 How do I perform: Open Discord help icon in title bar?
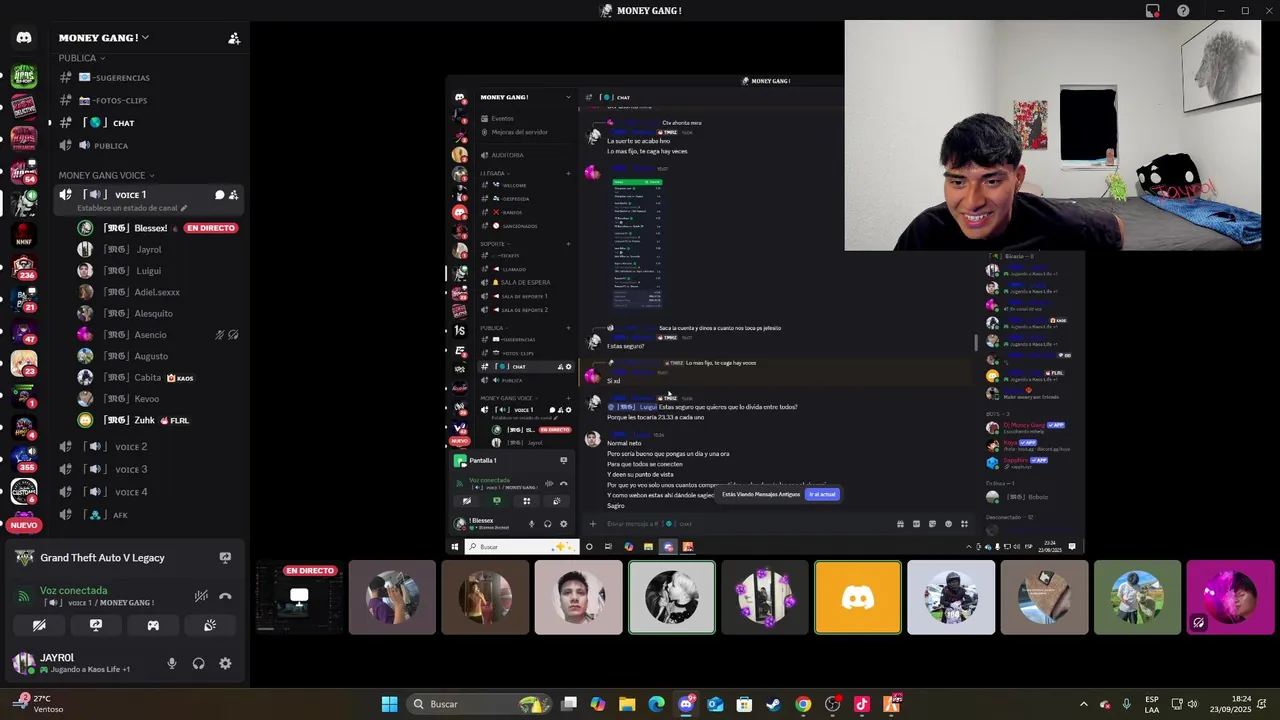coord(1183,10)
